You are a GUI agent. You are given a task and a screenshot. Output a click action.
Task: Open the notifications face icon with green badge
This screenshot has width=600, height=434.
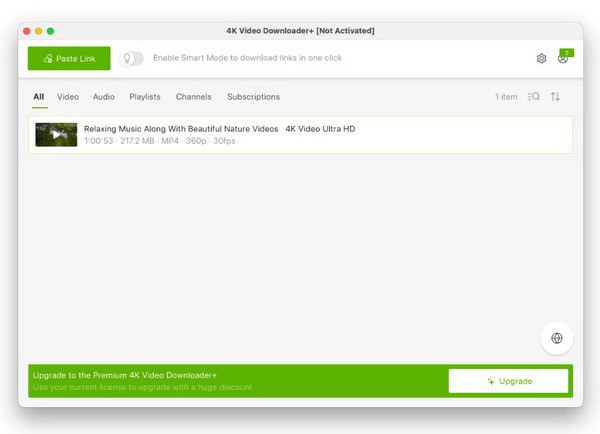[565, 57]
